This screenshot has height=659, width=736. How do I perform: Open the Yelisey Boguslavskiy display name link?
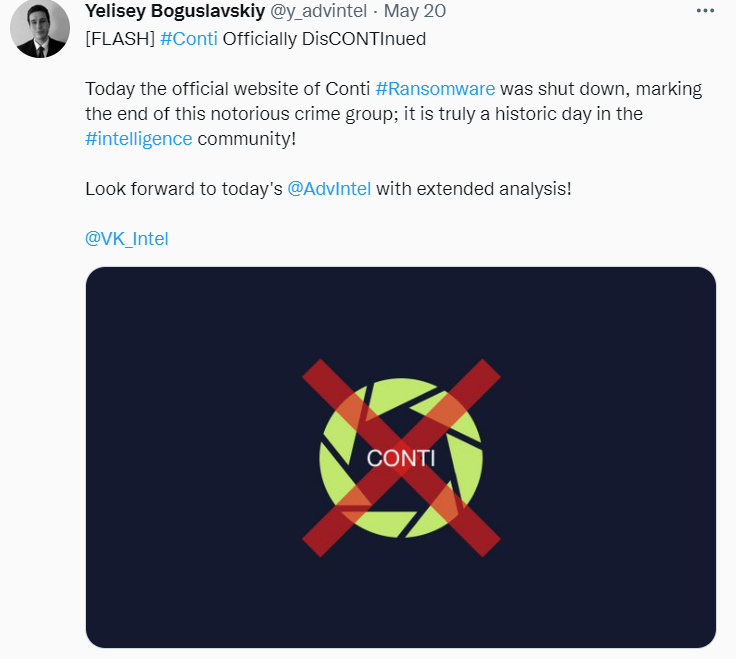[176, 12]
